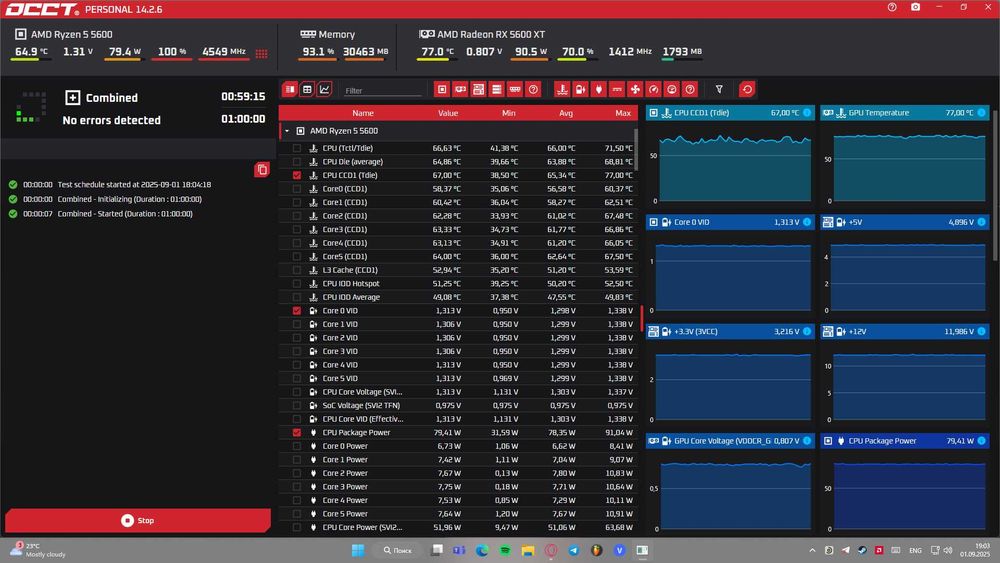Toggle the CPU hardware filter icon

[x=441, y=89]
